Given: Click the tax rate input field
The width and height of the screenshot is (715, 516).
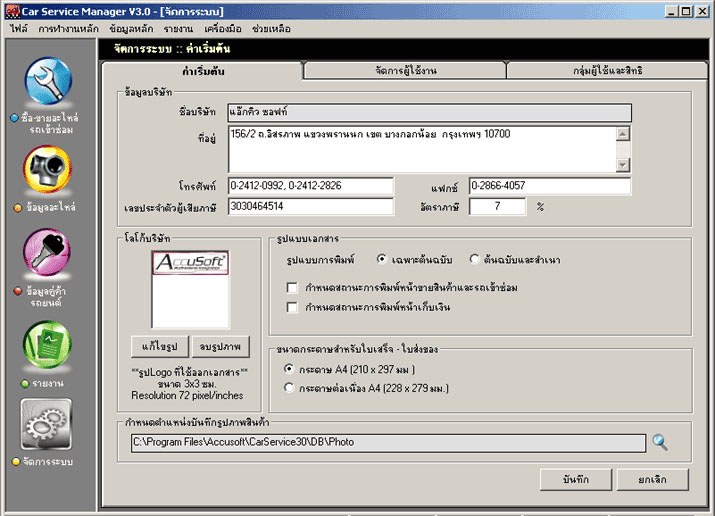Looking at the screenshot, I should [497, 206].
